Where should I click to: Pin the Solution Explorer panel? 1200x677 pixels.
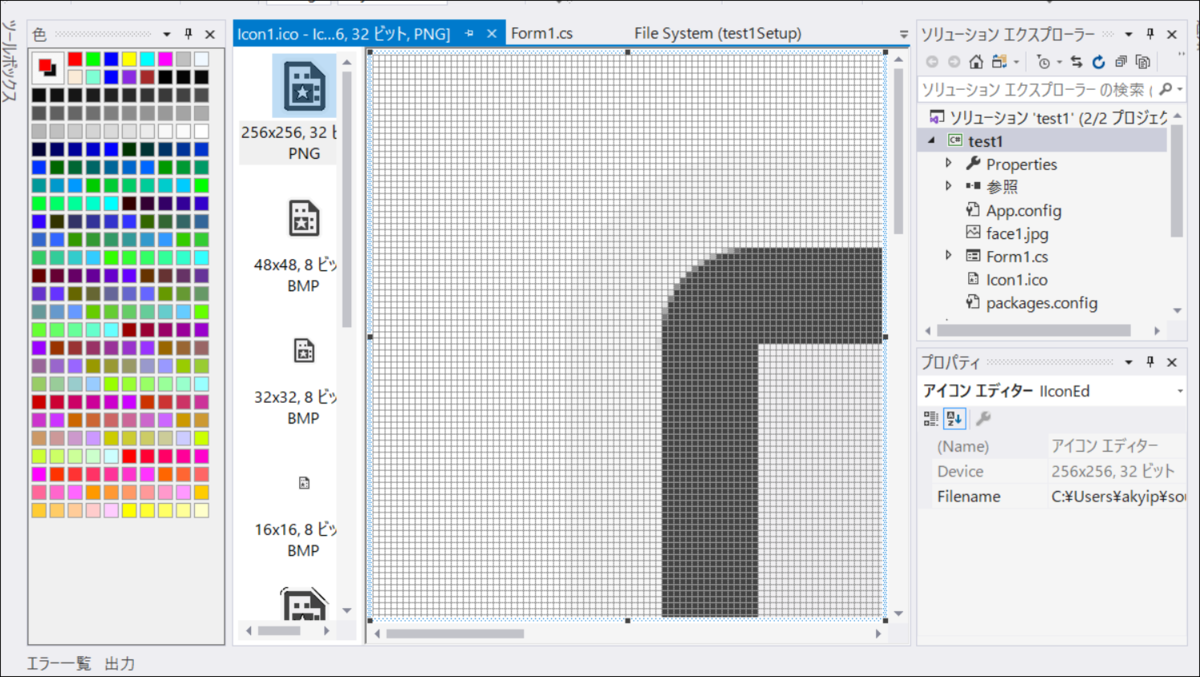(1150, 34)
